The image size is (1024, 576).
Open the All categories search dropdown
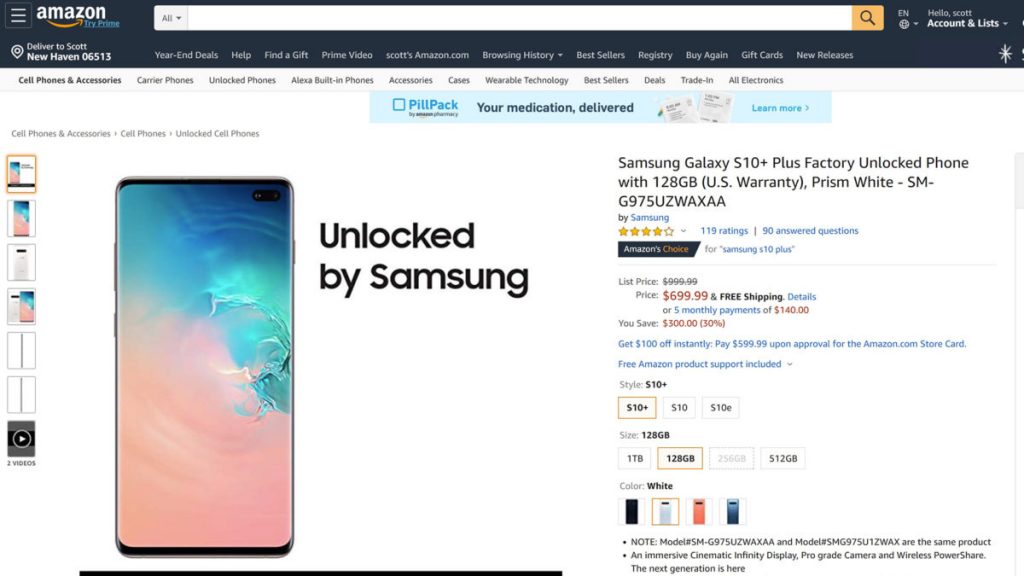(170, 17)
